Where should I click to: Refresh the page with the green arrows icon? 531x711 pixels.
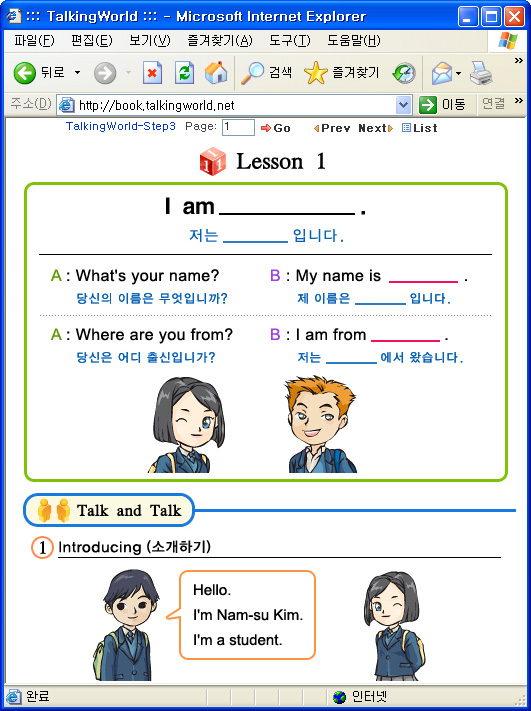click(x=185, y=73)
